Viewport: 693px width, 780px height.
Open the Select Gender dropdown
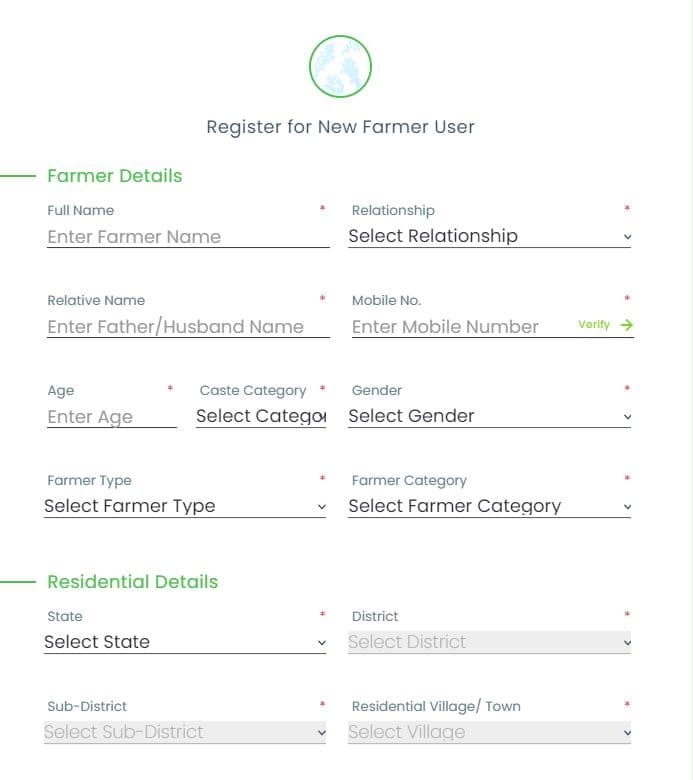click(489, 417)
